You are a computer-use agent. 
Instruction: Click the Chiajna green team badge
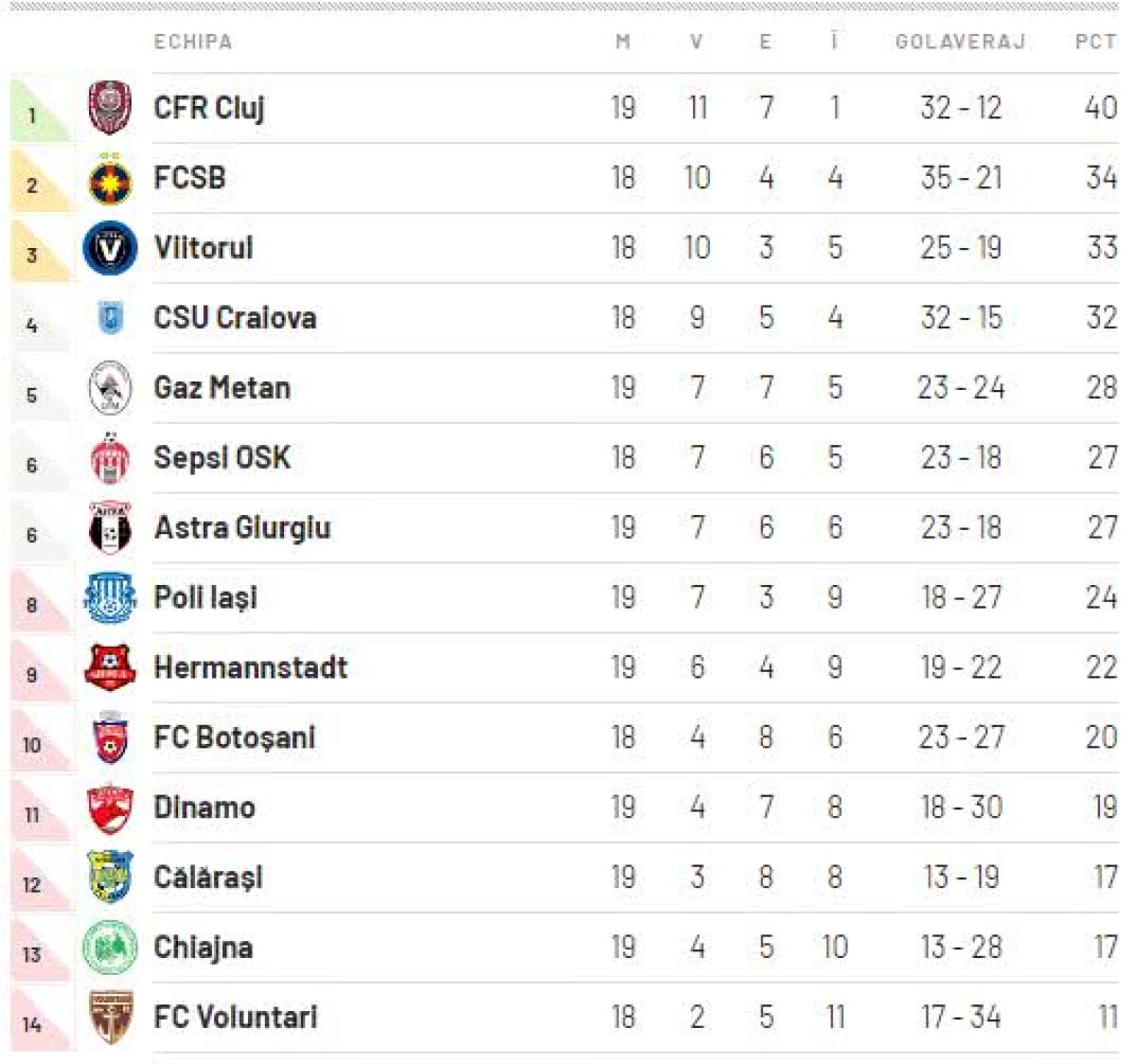pyautogui.click(x=110, y=948)
